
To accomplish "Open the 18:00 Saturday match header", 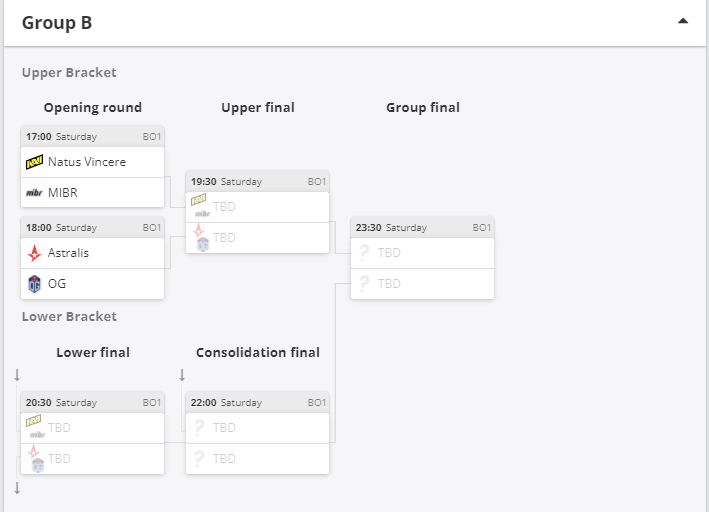I will pyautogui.click(x=92, y=228).
